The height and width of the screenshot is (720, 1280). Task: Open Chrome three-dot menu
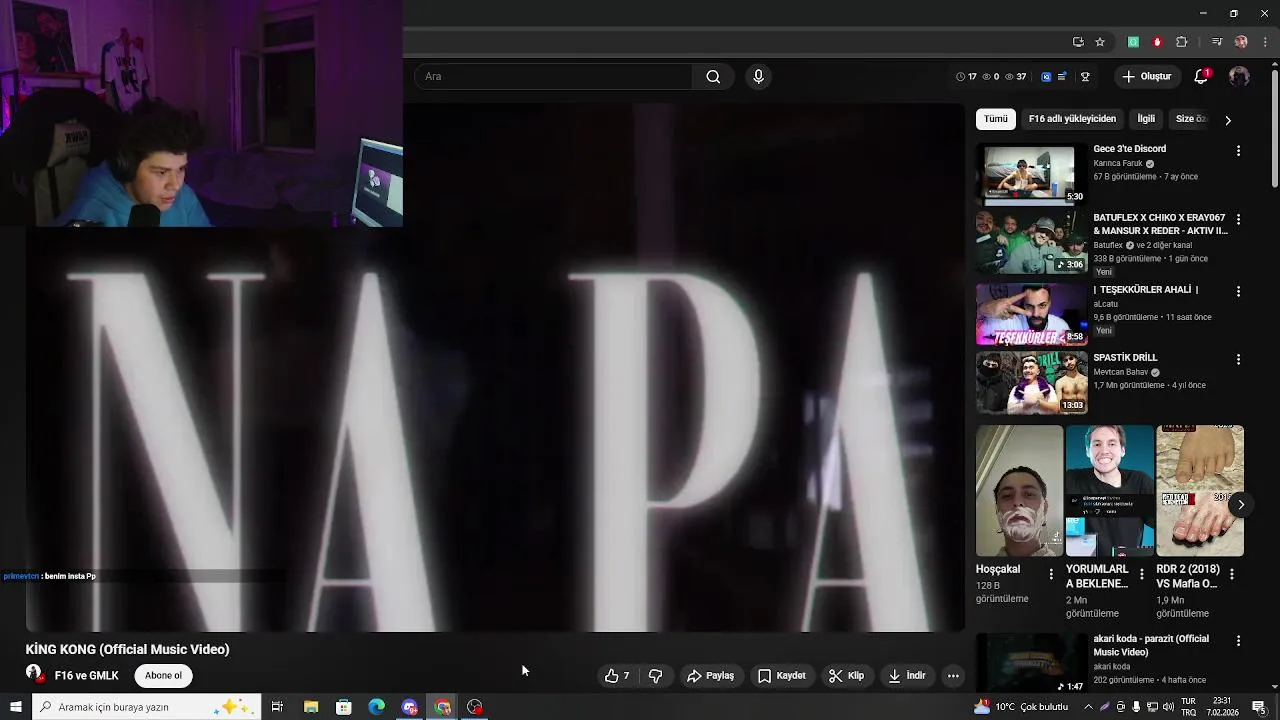point(1265,42)
